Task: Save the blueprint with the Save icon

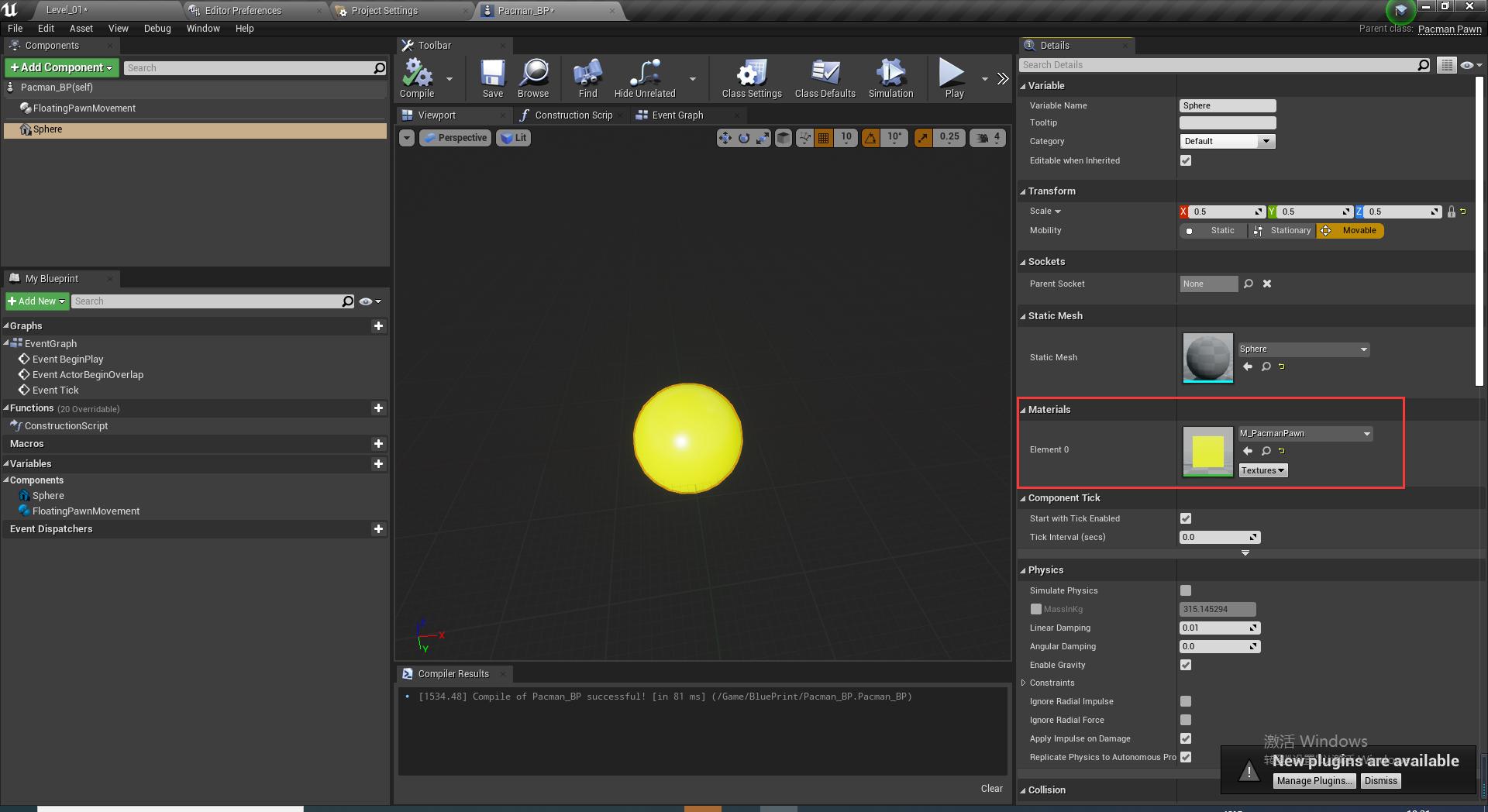Action: (492, 77)
